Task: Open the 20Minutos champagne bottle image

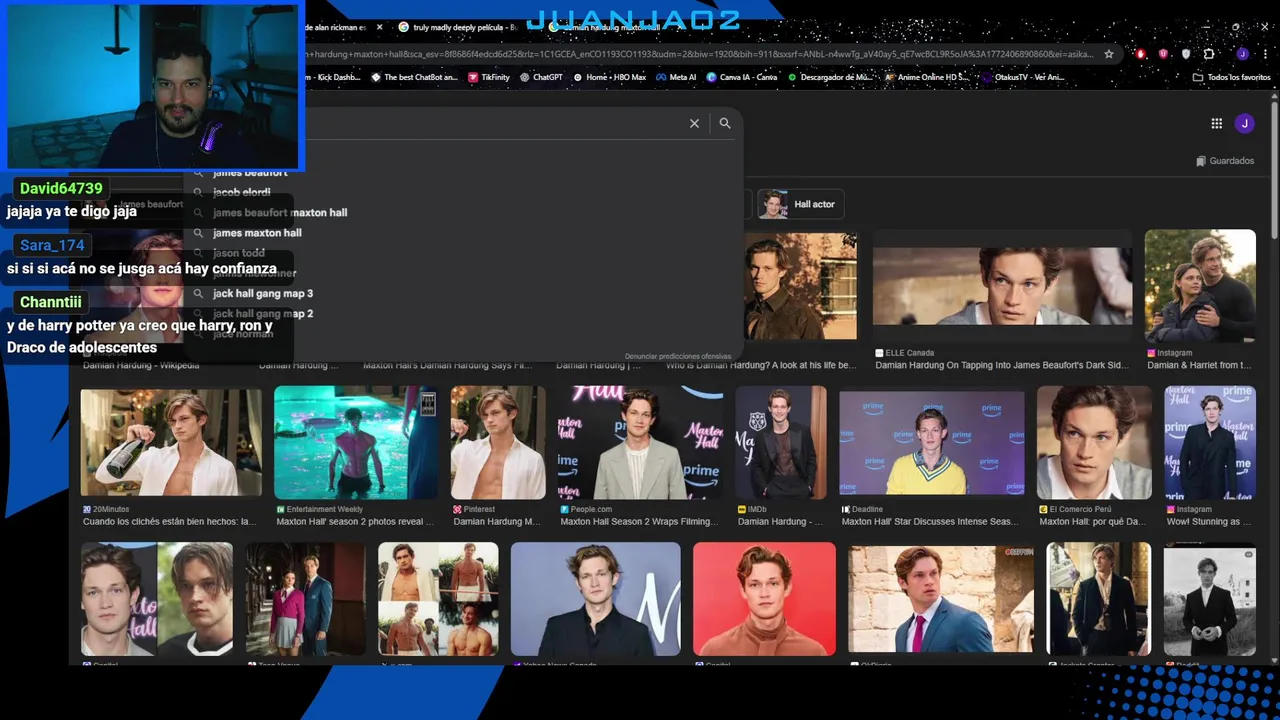Action: [171, 442]
